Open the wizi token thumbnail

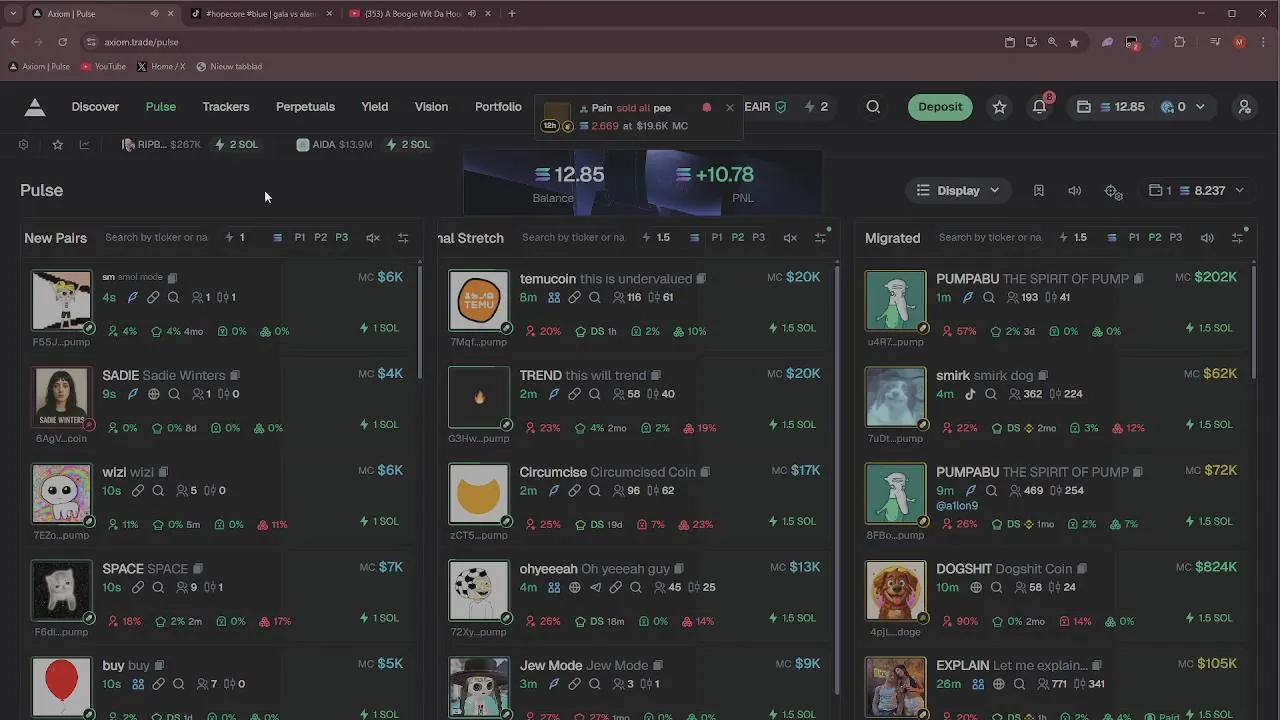(61, 493)
